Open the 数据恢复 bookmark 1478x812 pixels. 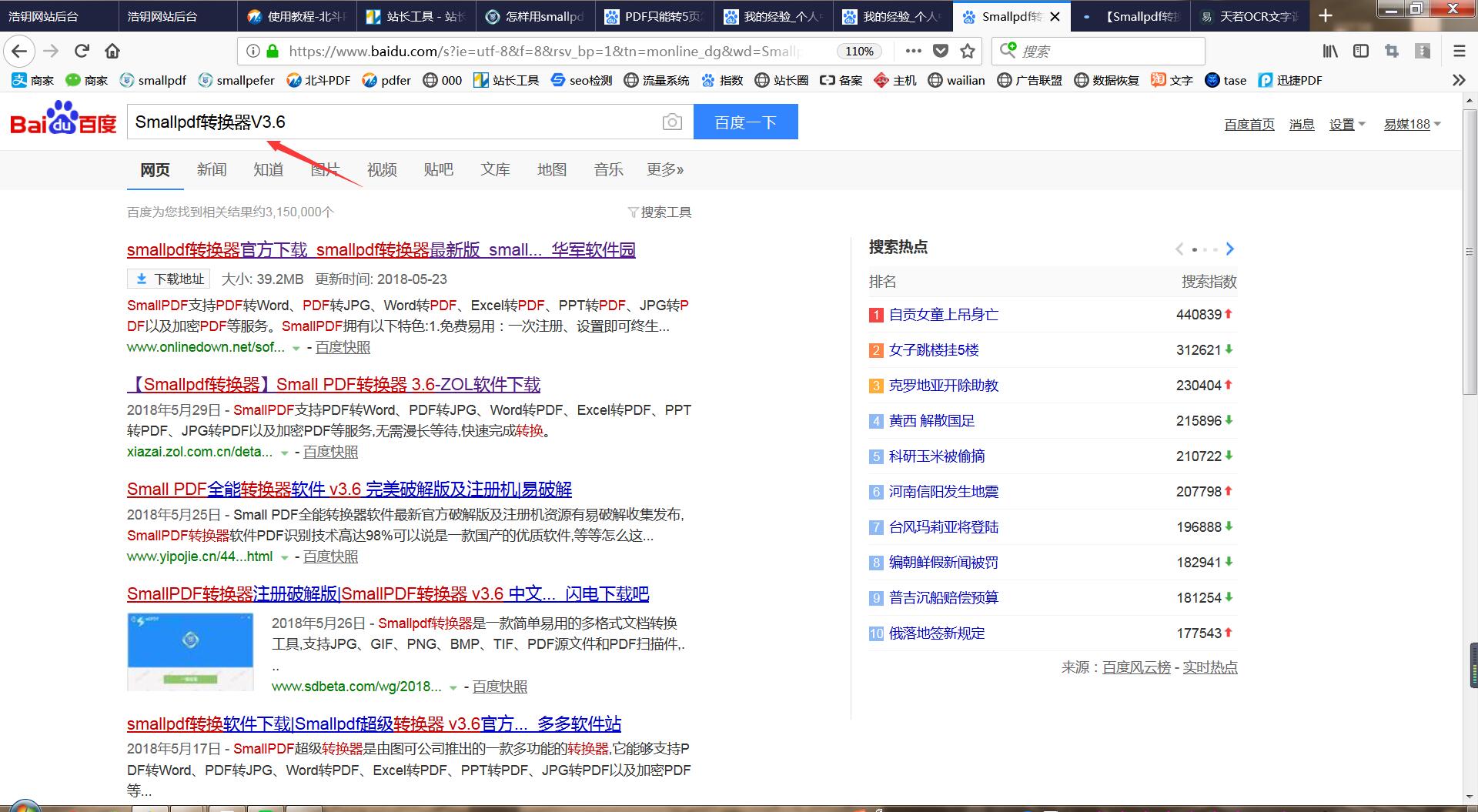(1106, 80)
